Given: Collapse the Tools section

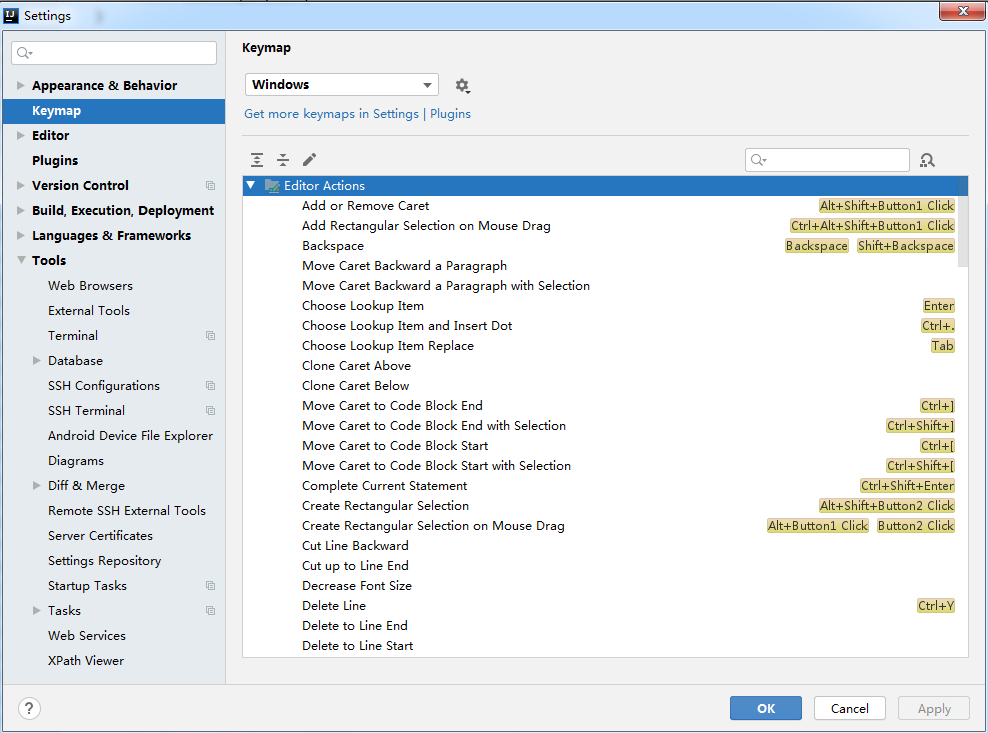Looking at the screenshot, I should pos(21,260).
